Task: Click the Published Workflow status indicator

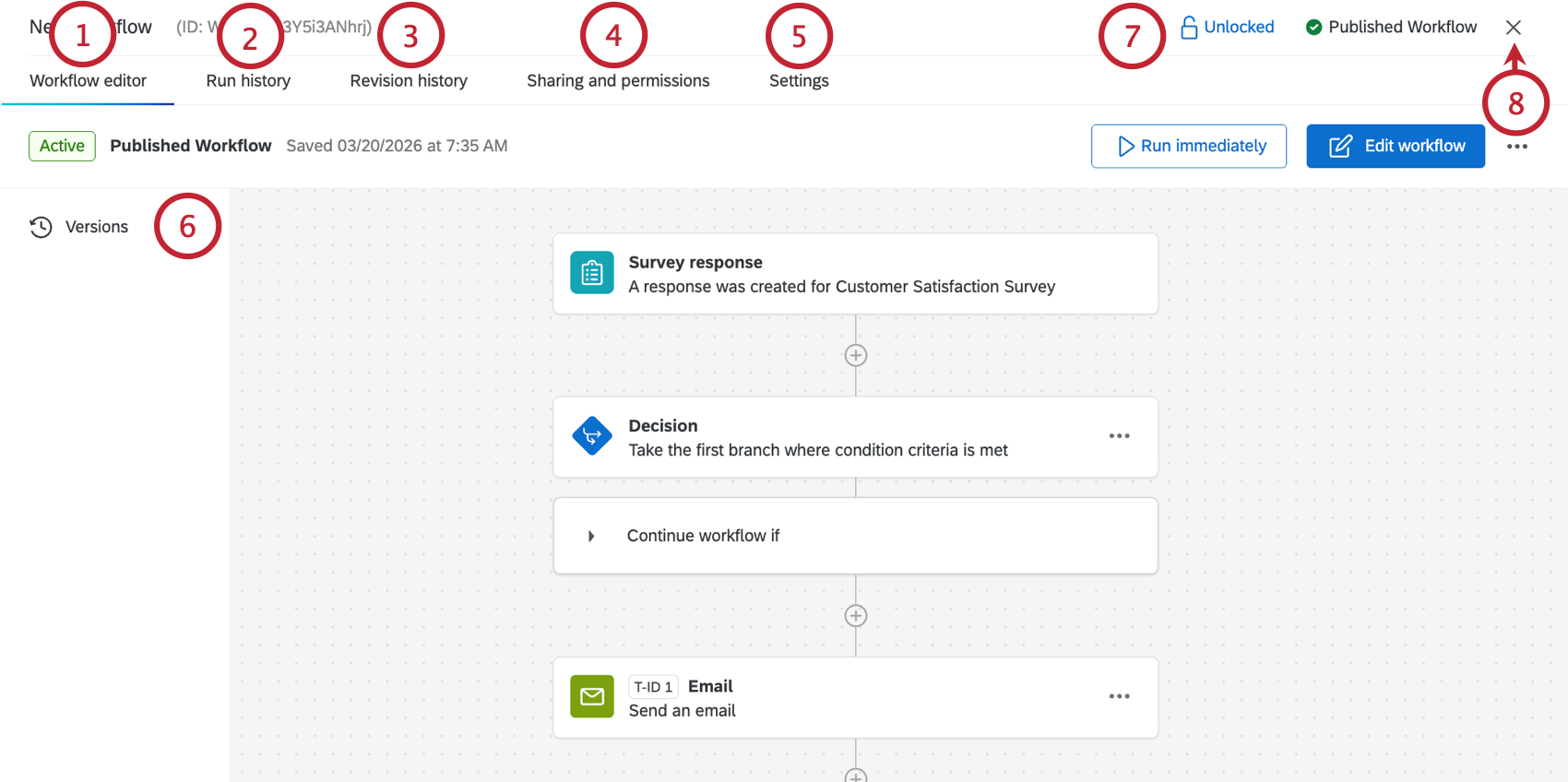Action: click(x=1391, y=28)
